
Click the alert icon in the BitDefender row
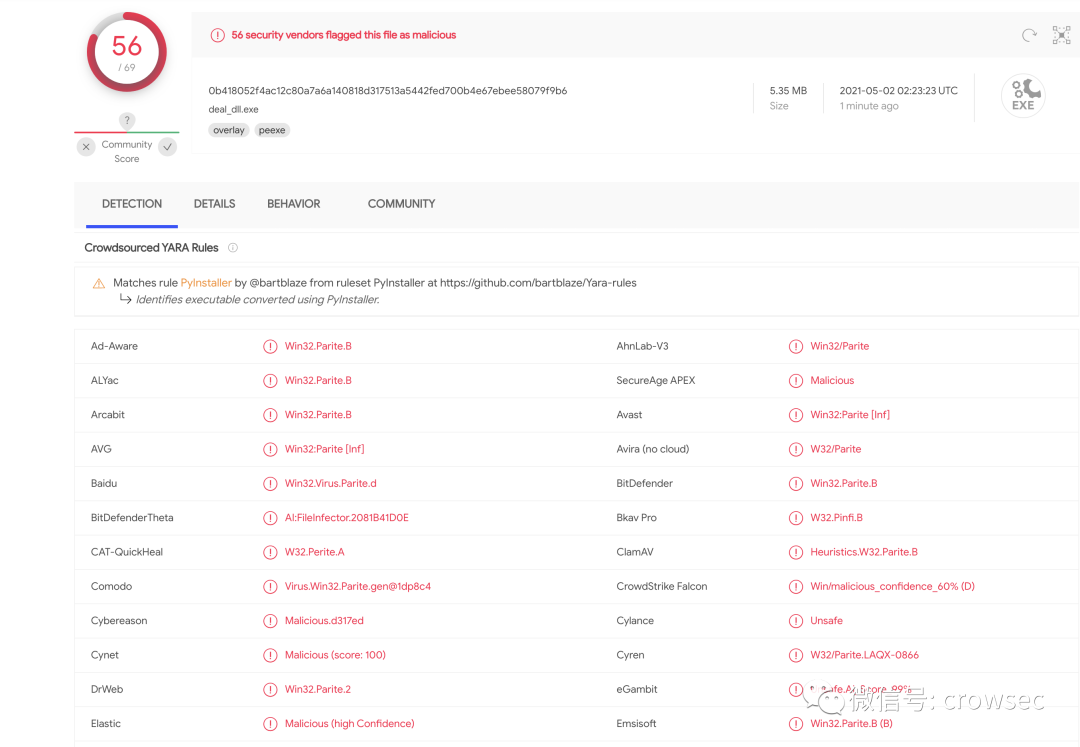pos(796,484)
